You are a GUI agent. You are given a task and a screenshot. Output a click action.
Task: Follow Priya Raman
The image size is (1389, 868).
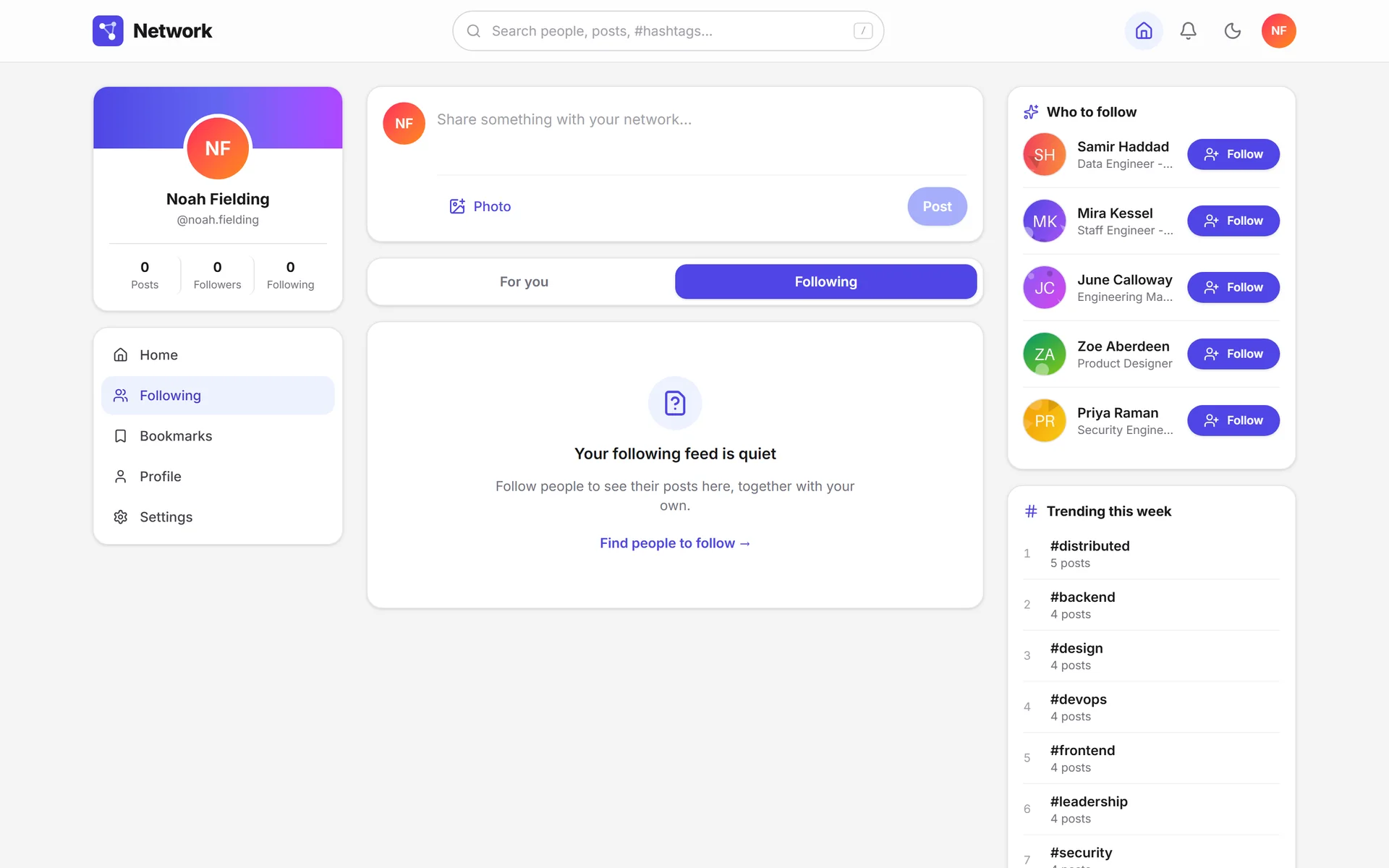[1233, 420]
